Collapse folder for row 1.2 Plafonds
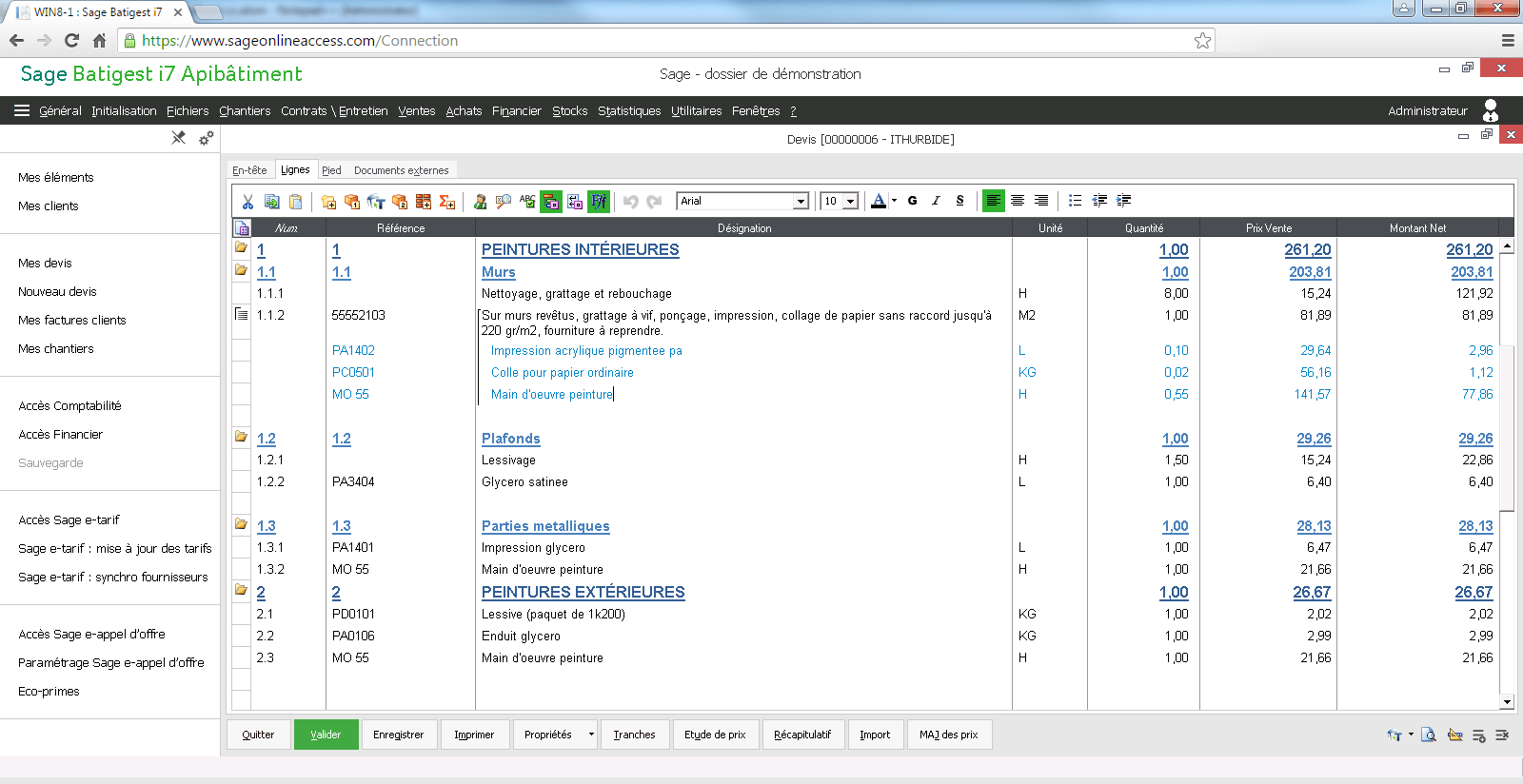The height and width of the screenshot is (784, 1523). click(x=242, y=437)
